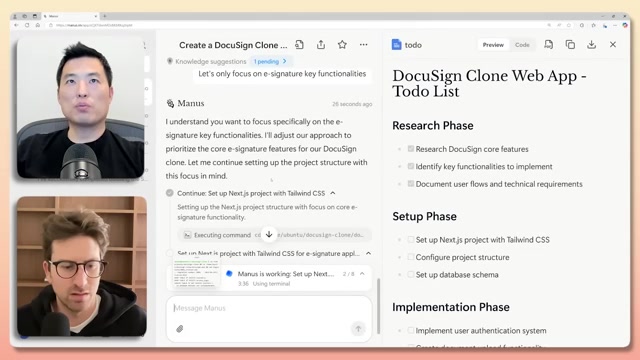The image size is (640, 360).
Task: Click the scroll-to-bottom down arrow
Action: tap(269, 234)
